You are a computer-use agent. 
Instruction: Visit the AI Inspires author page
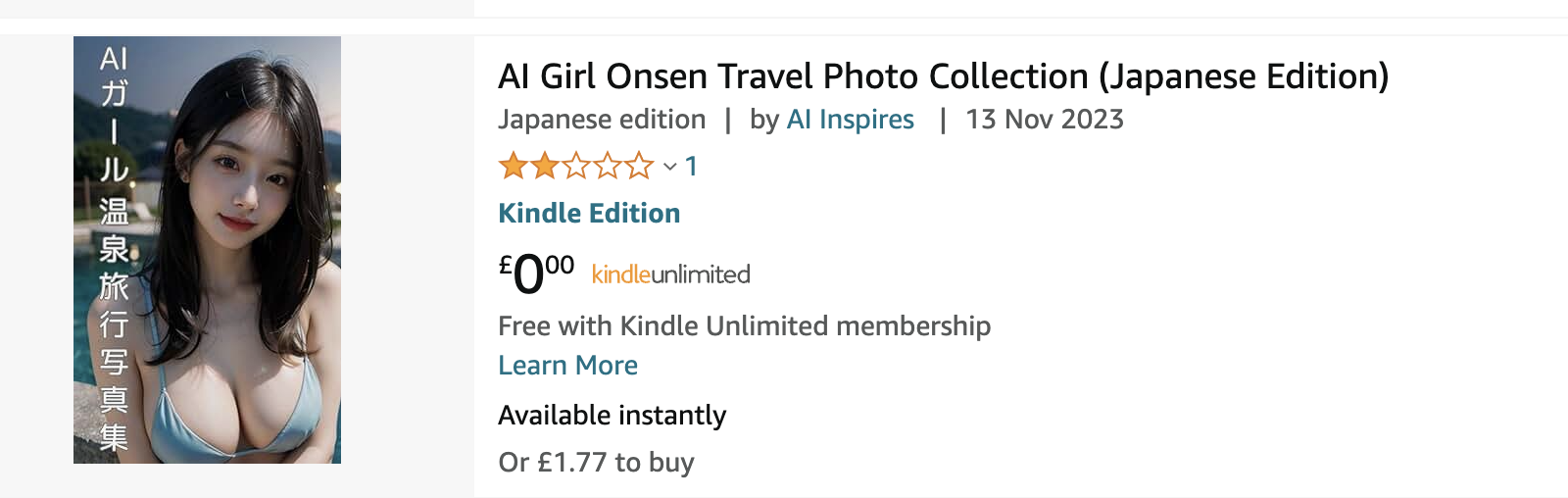(x=851, y=120)
